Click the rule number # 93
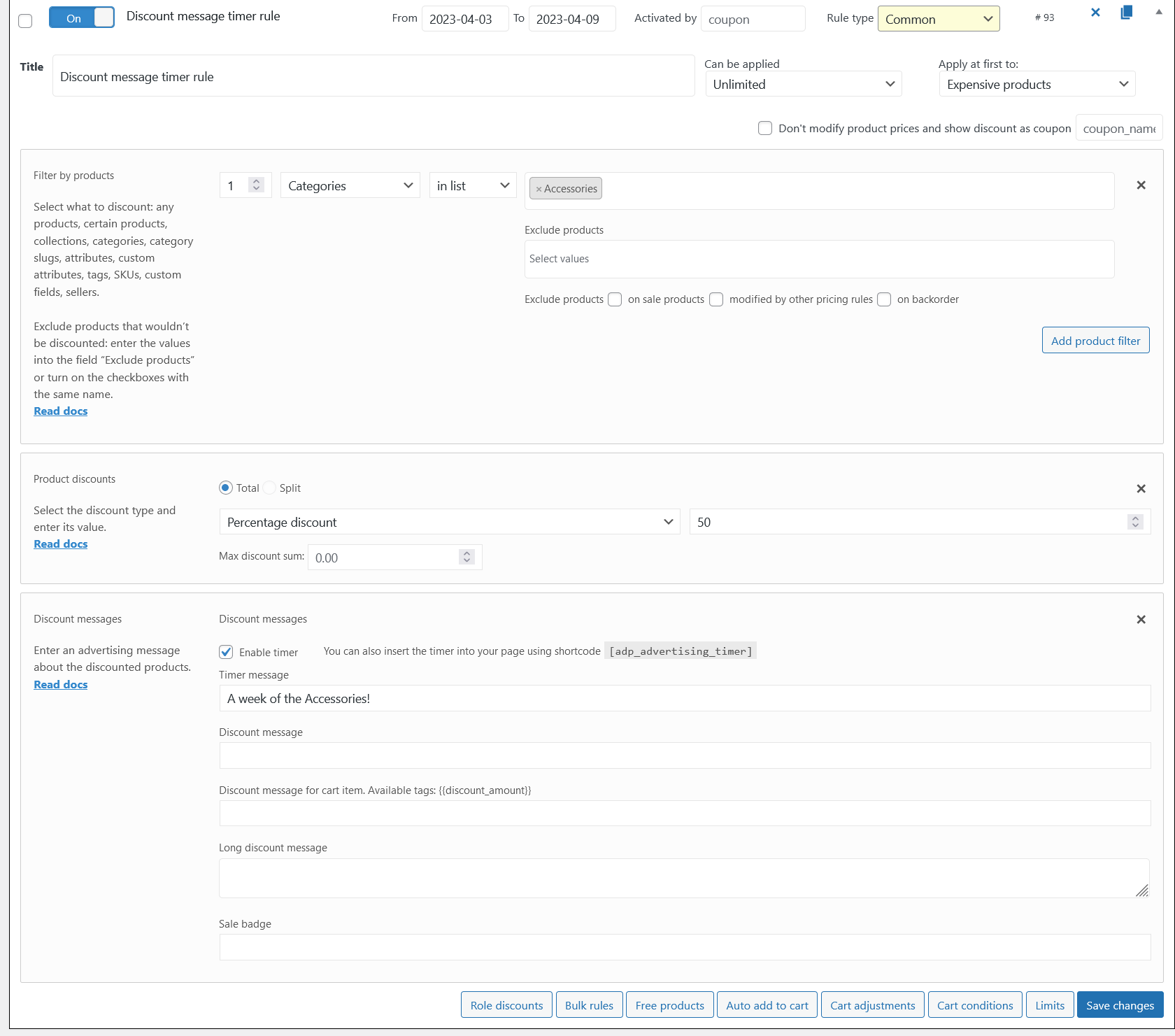This screenshot has height=1036, width=1175. click(1044, 17)
